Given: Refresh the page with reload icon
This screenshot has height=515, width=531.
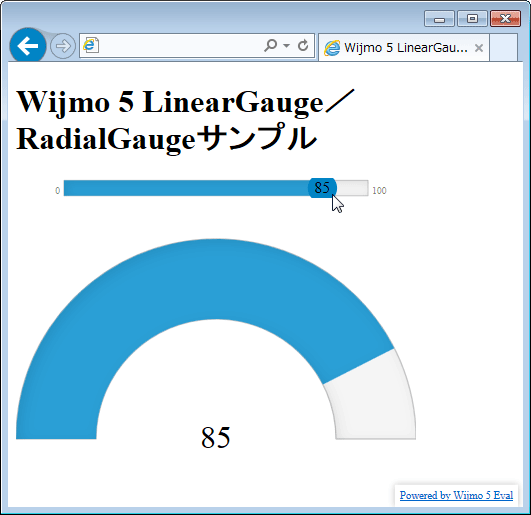Looking at the screenshot, I should pyautogui.click(x=303, y=45).
